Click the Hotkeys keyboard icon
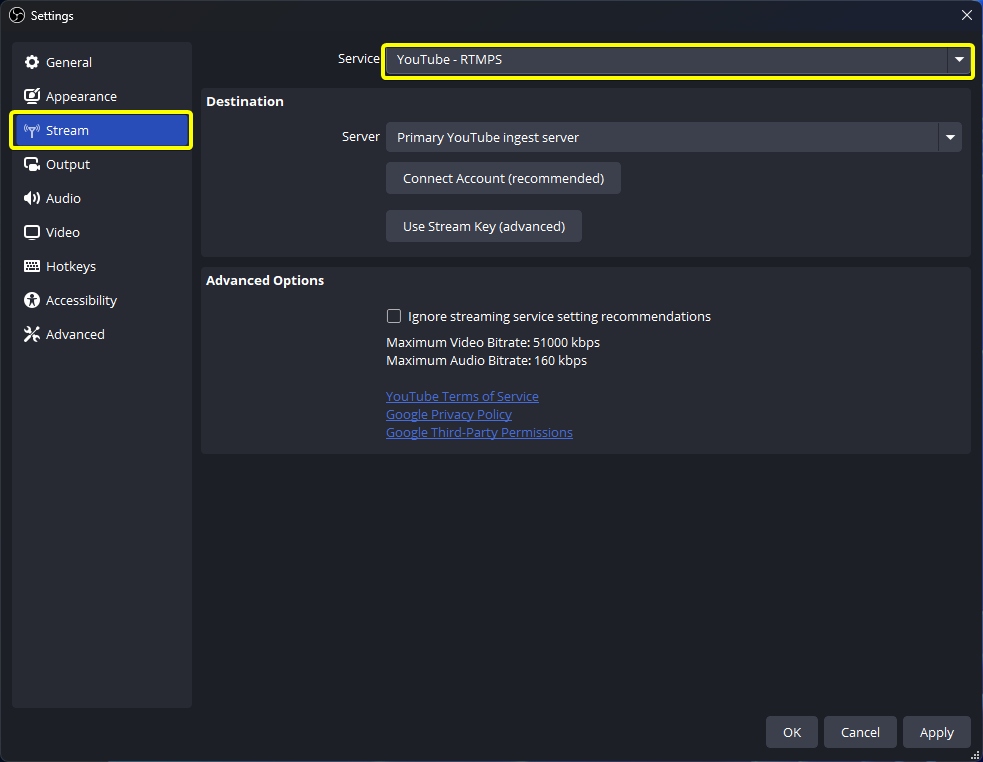The image size is (983, 762). (x=31, y=266)
